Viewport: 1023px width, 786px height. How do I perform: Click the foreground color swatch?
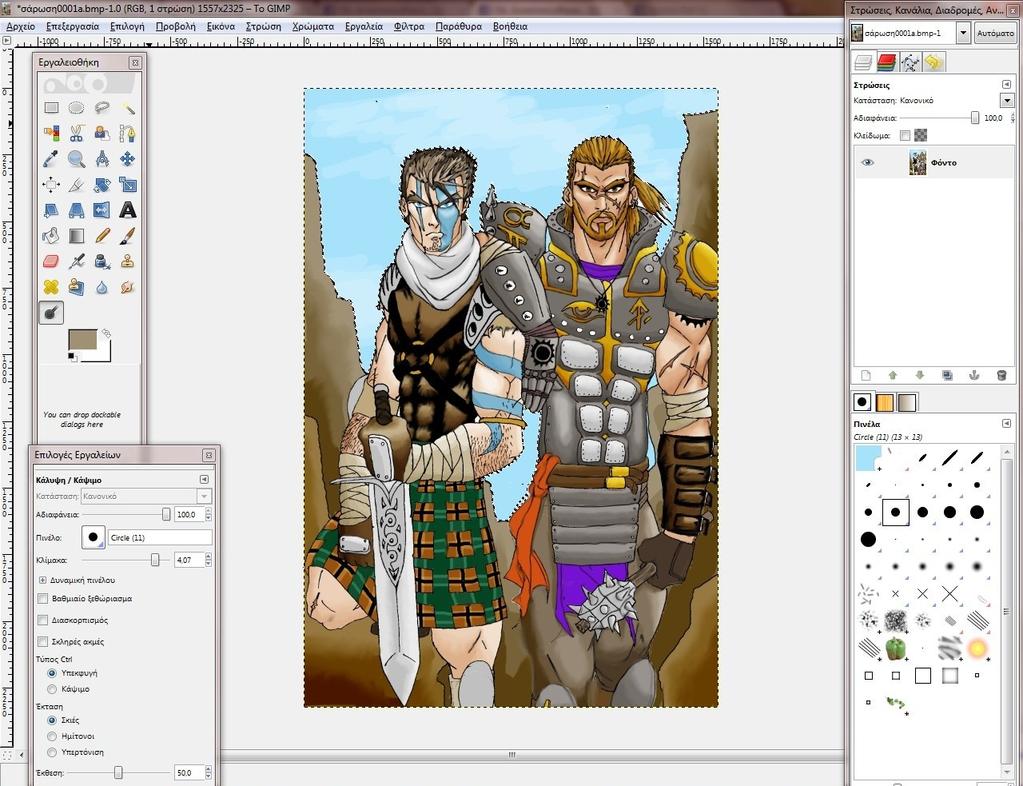tap(83, 339)
